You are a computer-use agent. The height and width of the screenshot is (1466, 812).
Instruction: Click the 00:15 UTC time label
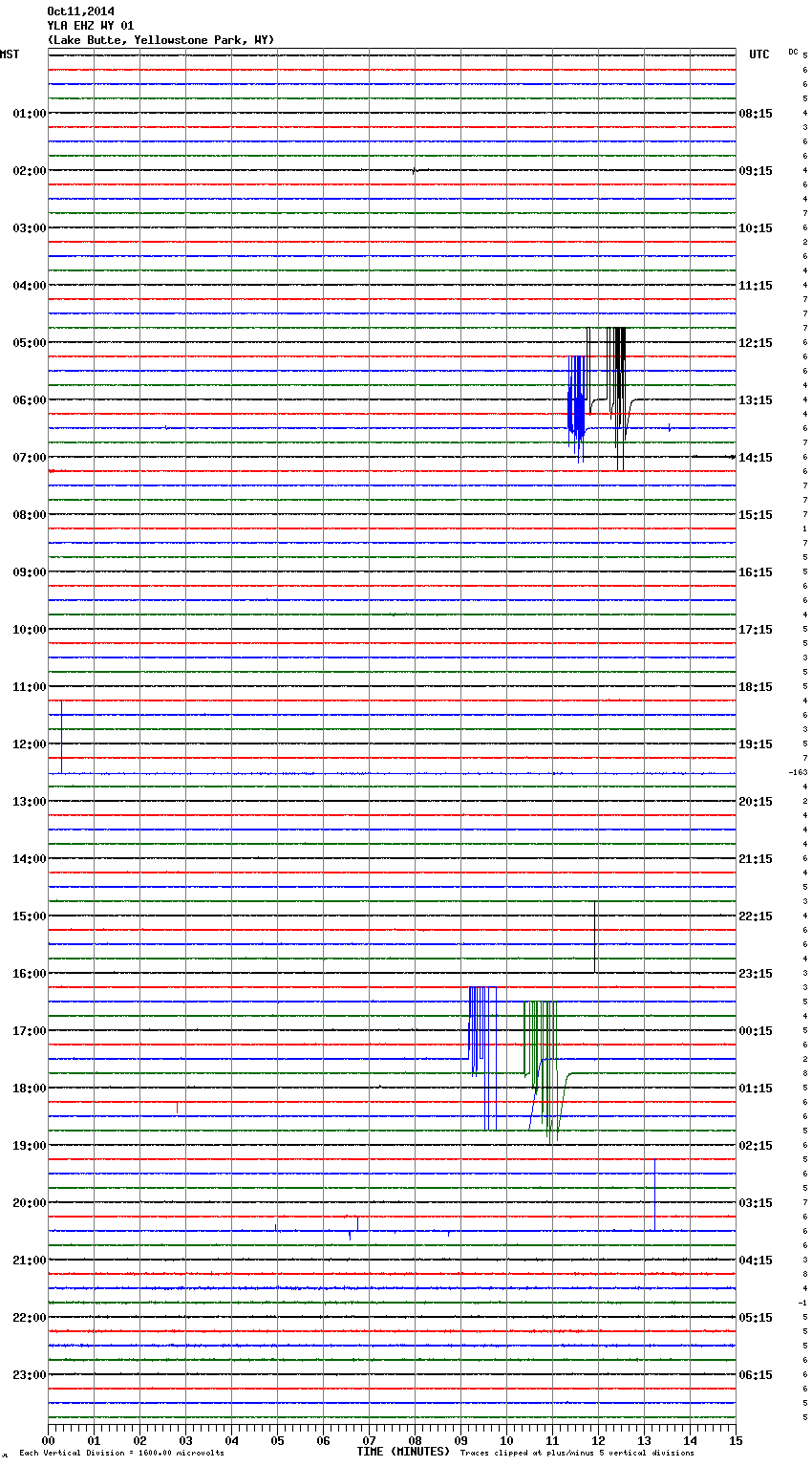click(756, 1031)
